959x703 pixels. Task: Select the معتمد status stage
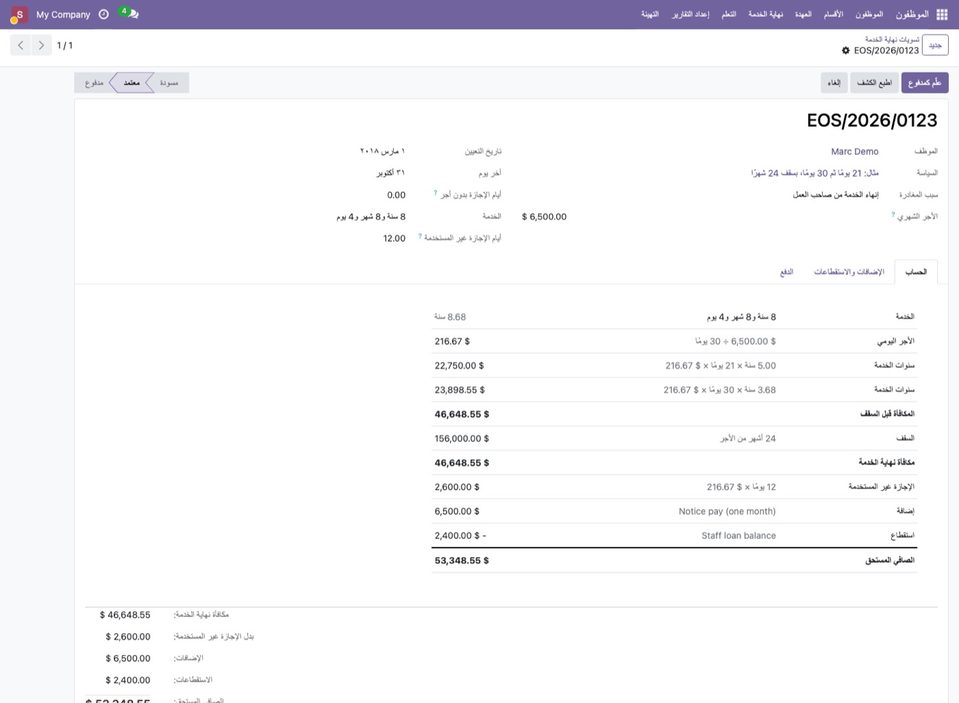click(x=131, y=83)
